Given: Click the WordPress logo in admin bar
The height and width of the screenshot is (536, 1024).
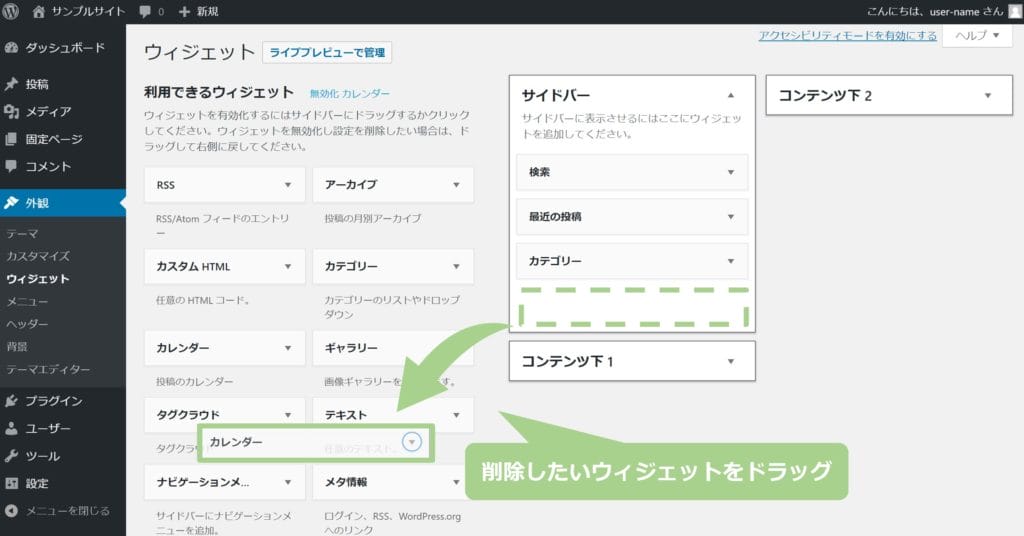Looking at the screenshot, I should 12,11.
